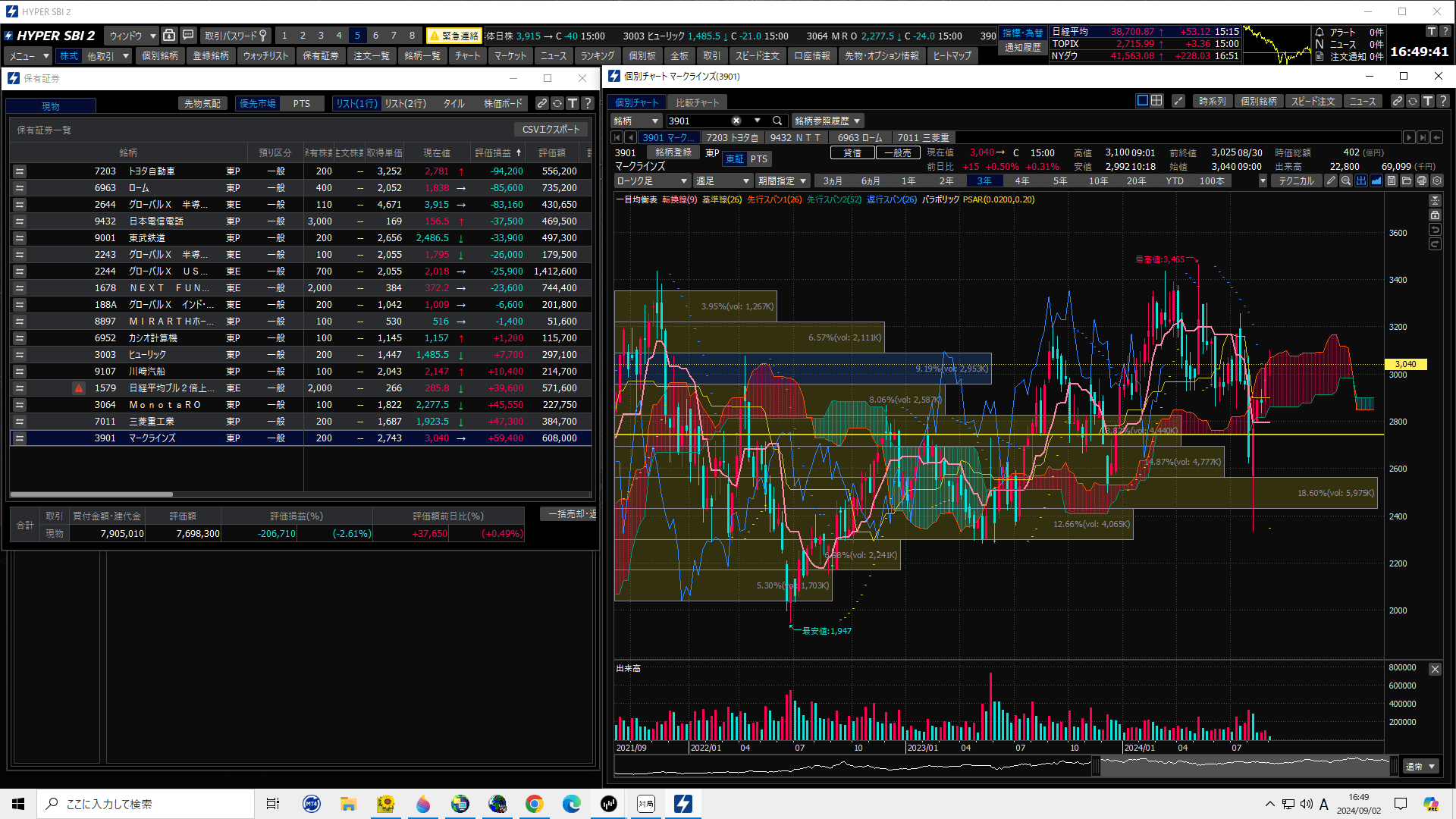Select 東証 market in chart window
Viewport: 1456px width, 819px height.
click(x=735, y=159)
